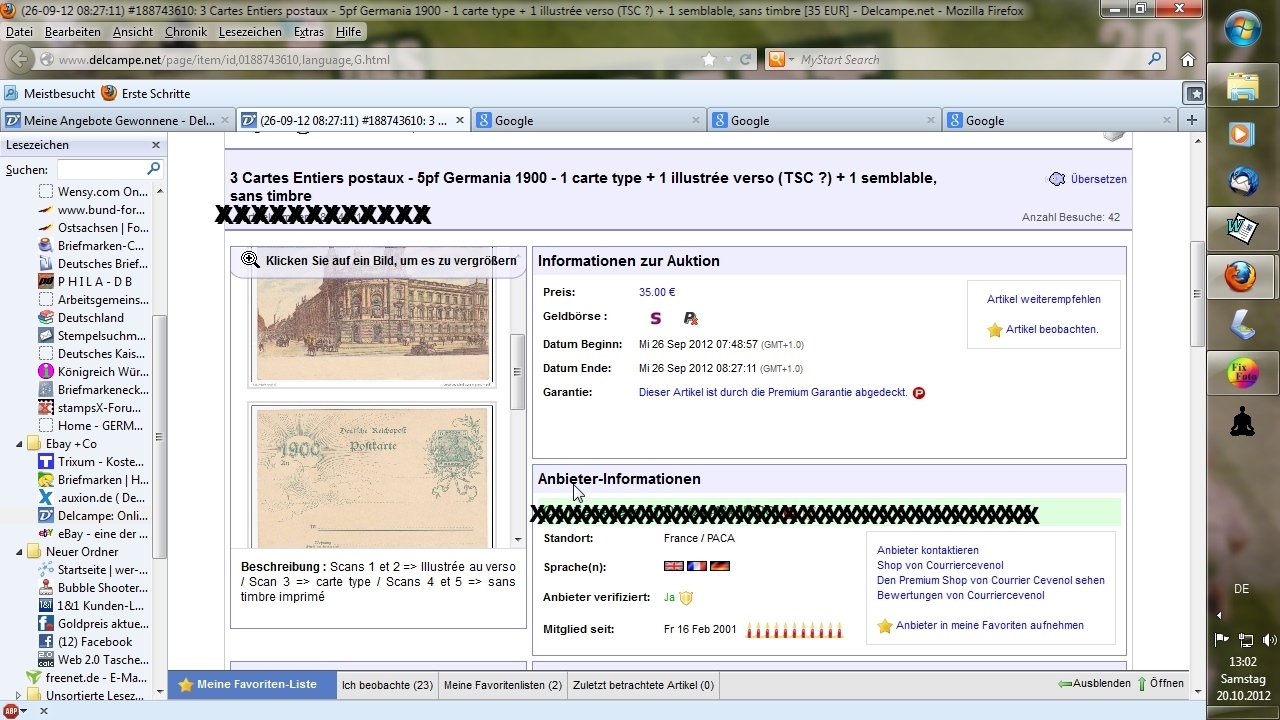Bookmark page with the star icon
The image size is (1280, 720).
pos(709,60)
